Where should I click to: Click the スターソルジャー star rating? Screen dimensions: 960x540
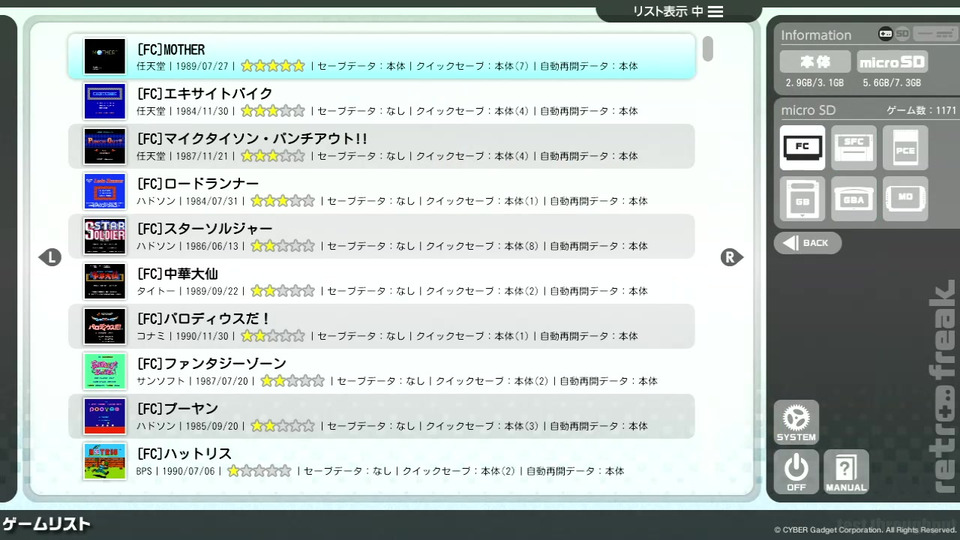coord(282,246)
